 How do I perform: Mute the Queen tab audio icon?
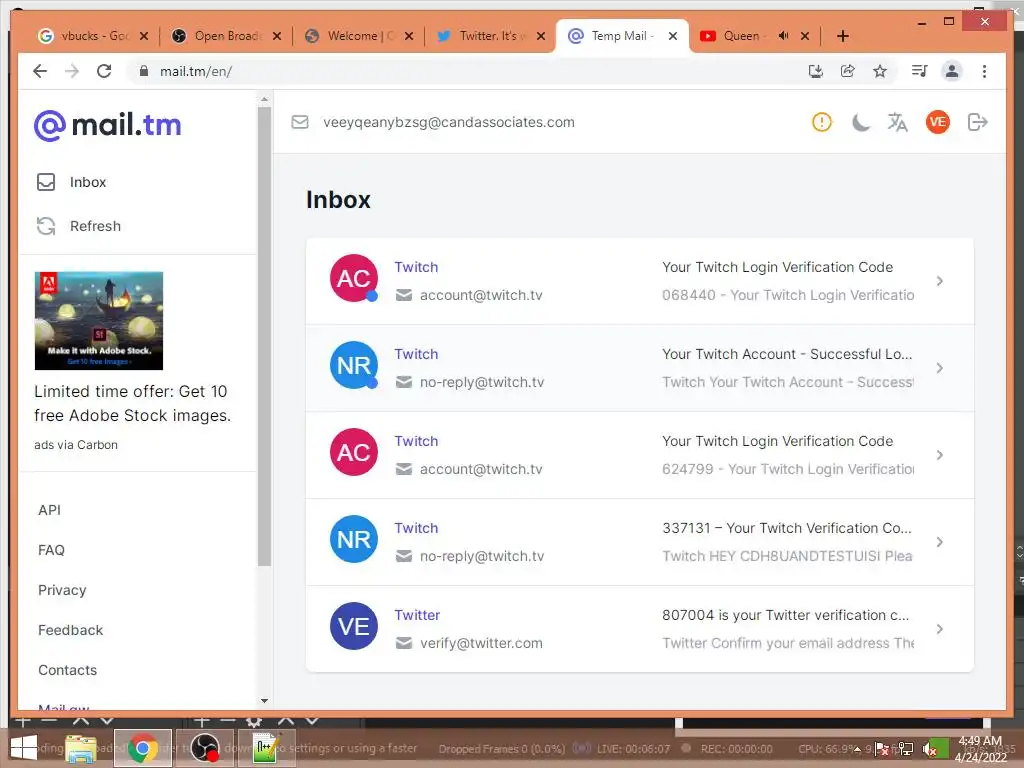pos(784,36)
